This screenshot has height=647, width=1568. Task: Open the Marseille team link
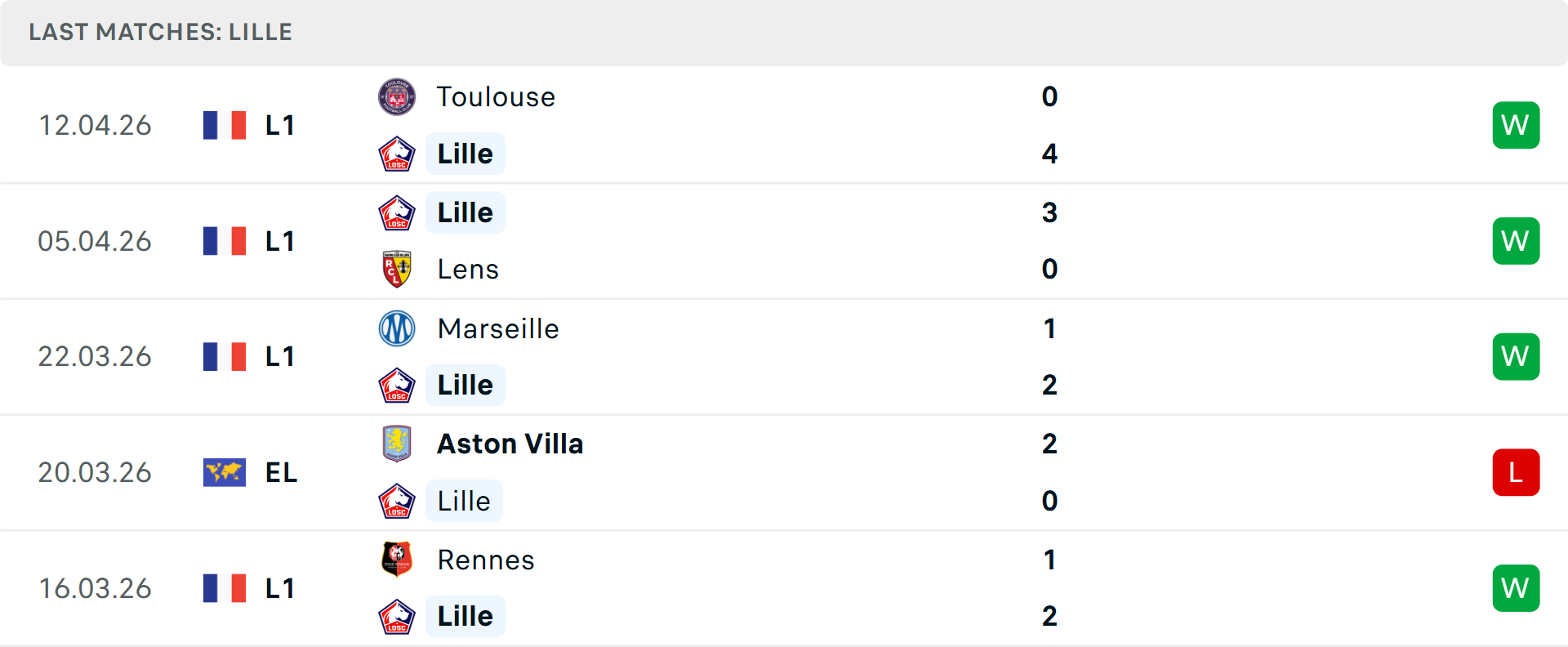pyautogui.click(x=498, y=328)
